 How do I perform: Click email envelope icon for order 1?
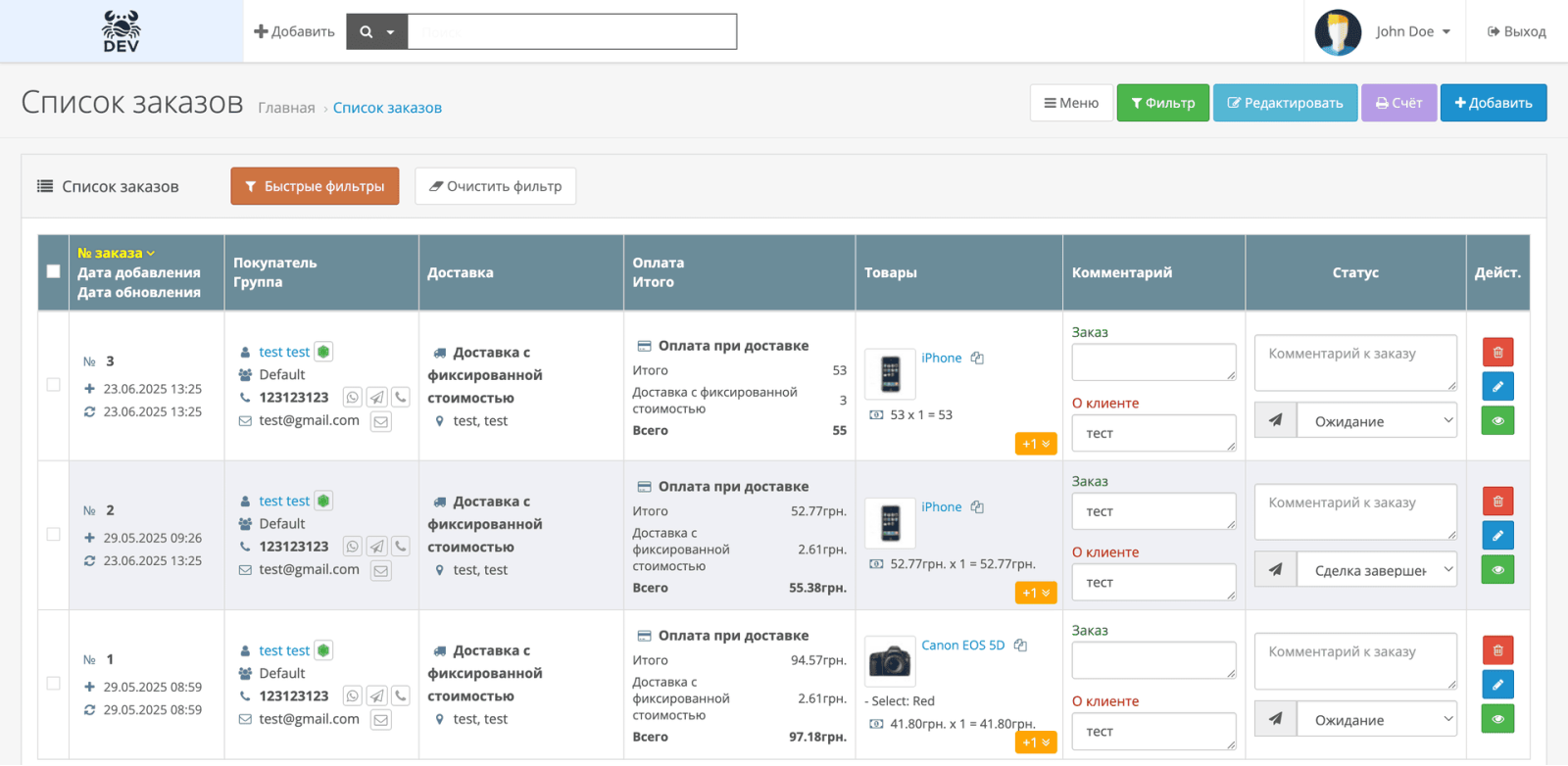tap(381, 720)
